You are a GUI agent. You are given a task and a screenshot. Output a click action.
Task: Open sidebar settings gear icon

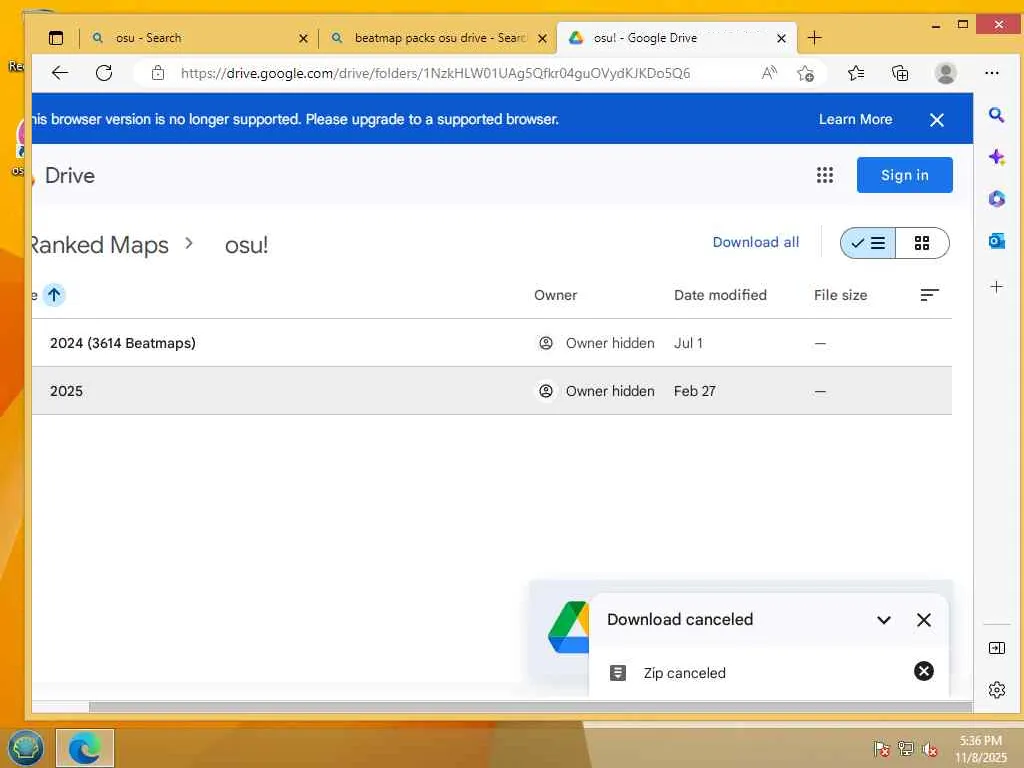point(997,690)
